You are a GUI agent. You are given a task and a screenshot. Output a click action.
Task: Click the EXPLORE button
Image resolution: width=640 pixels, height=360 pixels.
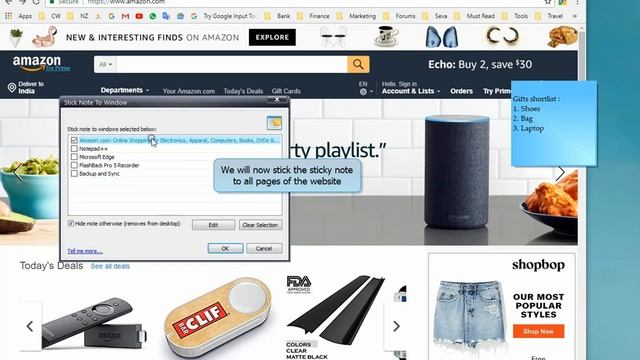point(272,37)
